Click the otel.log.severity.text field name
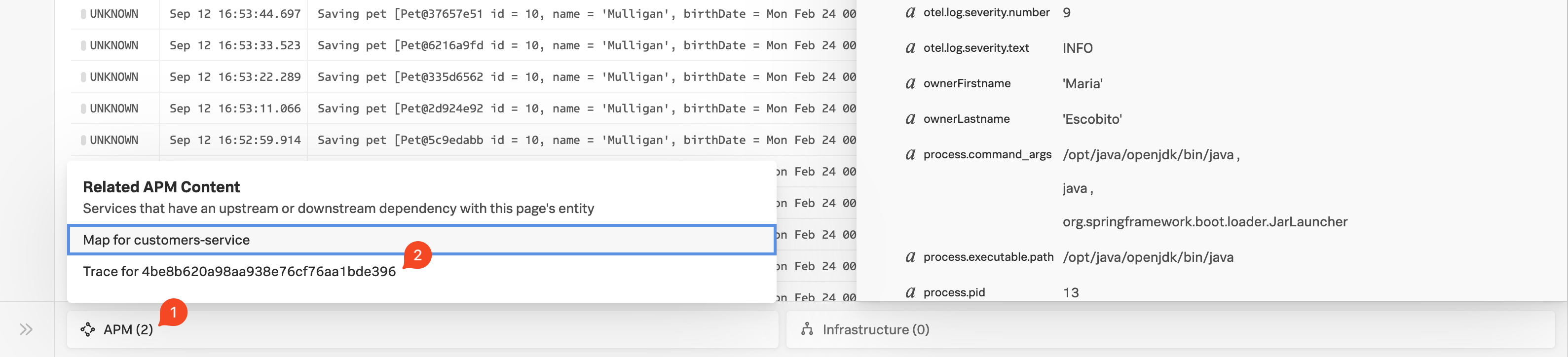The height and width of the screenshot is (357, 1568). 976,47
